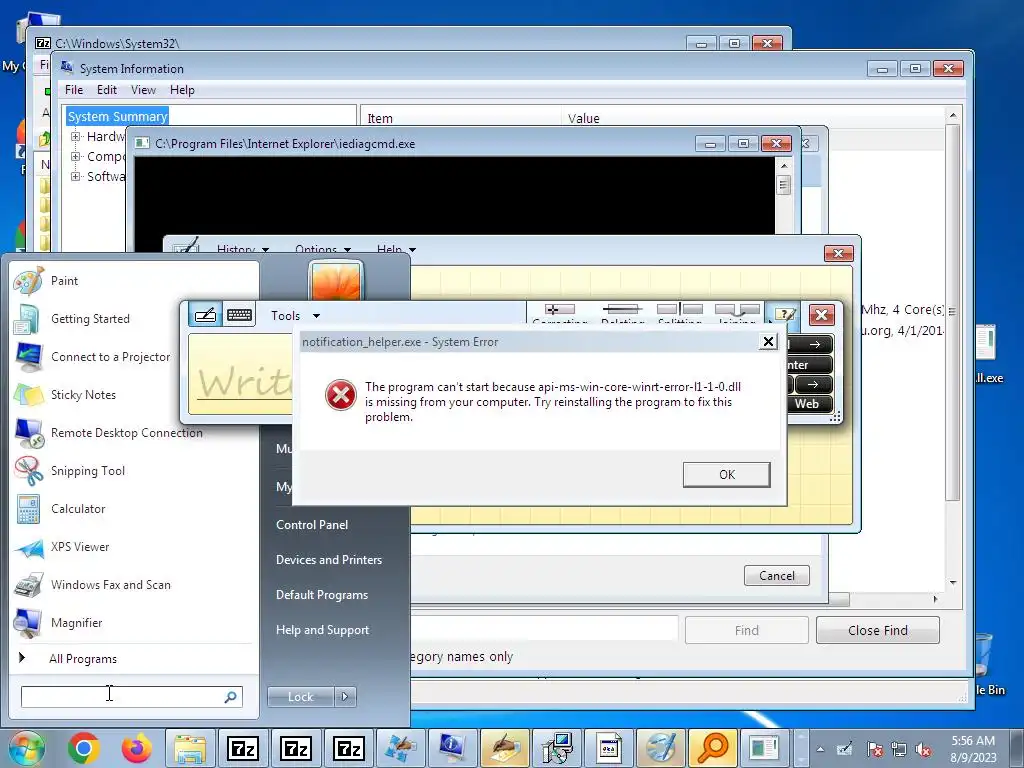Open Windows Explorer from the taskbar

[x=189, y=748]
